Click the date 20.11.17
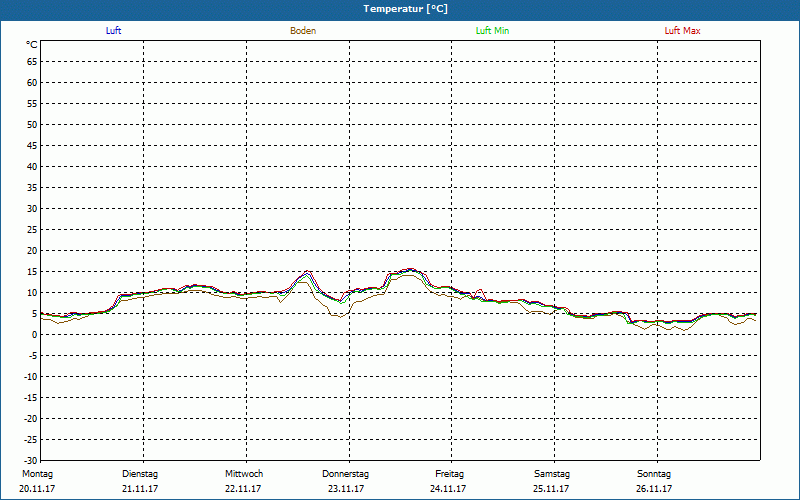 37,489
